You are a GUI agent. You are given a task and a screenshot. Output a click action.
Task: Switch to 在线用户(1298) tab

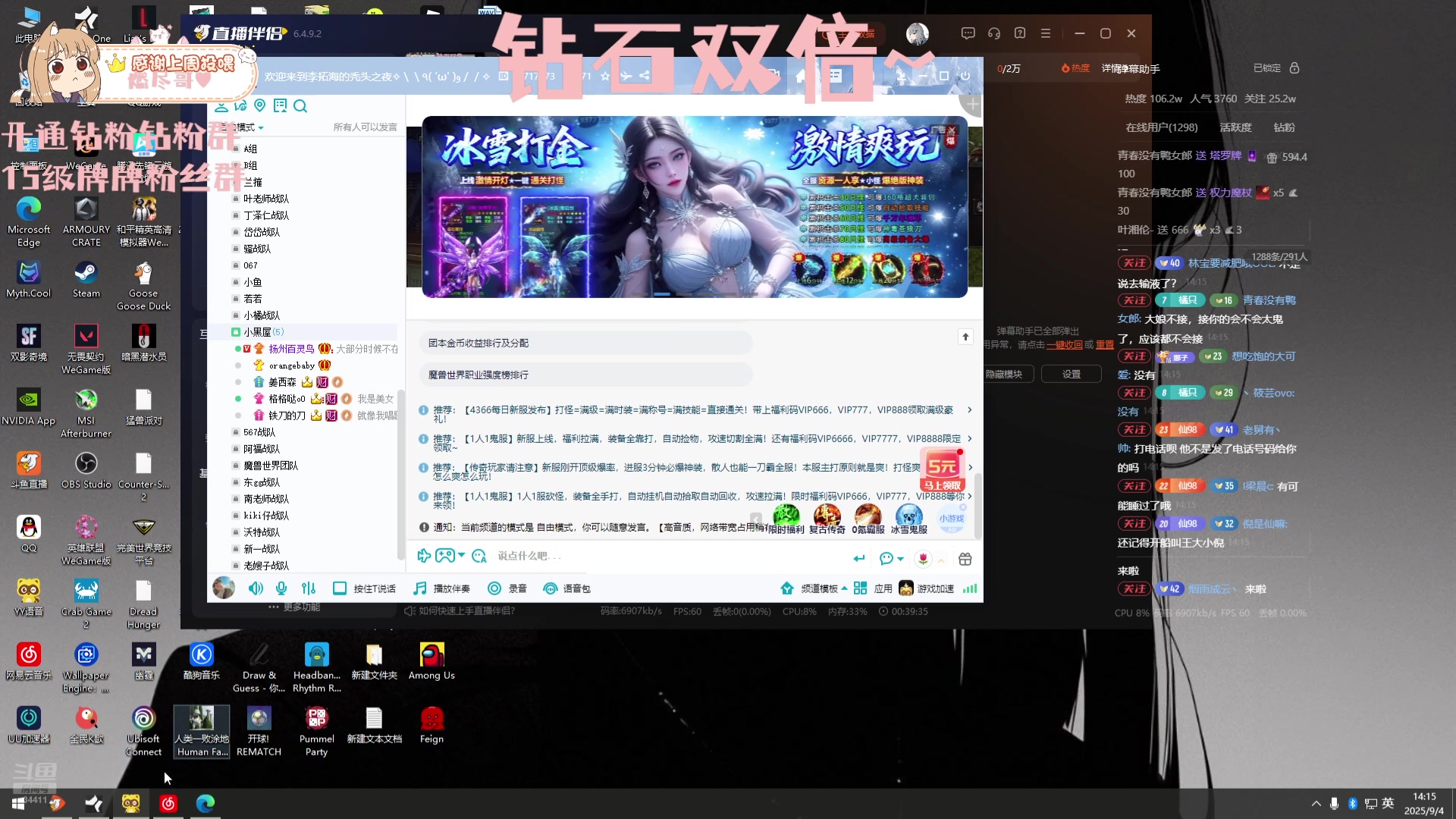pos(1162,127)
